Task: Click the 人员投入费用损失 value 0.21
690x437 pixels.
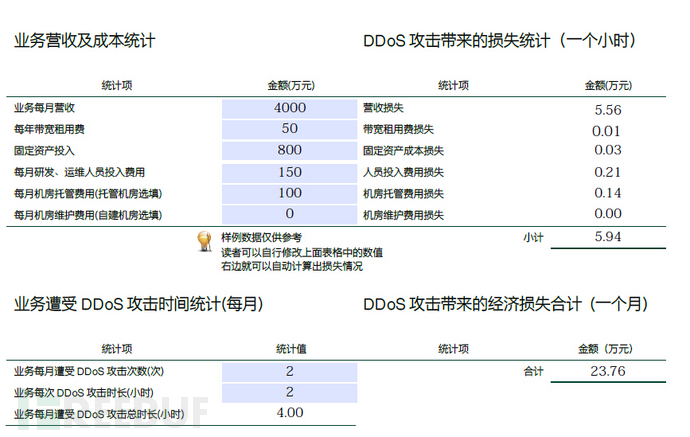Action: (607, 172)
